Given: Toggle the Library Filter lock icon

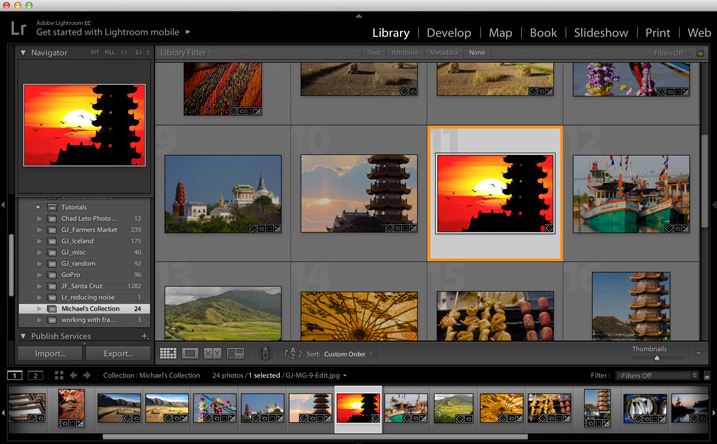Looking at the screenshot, I should pyautogui.click(x=700, y=52).
